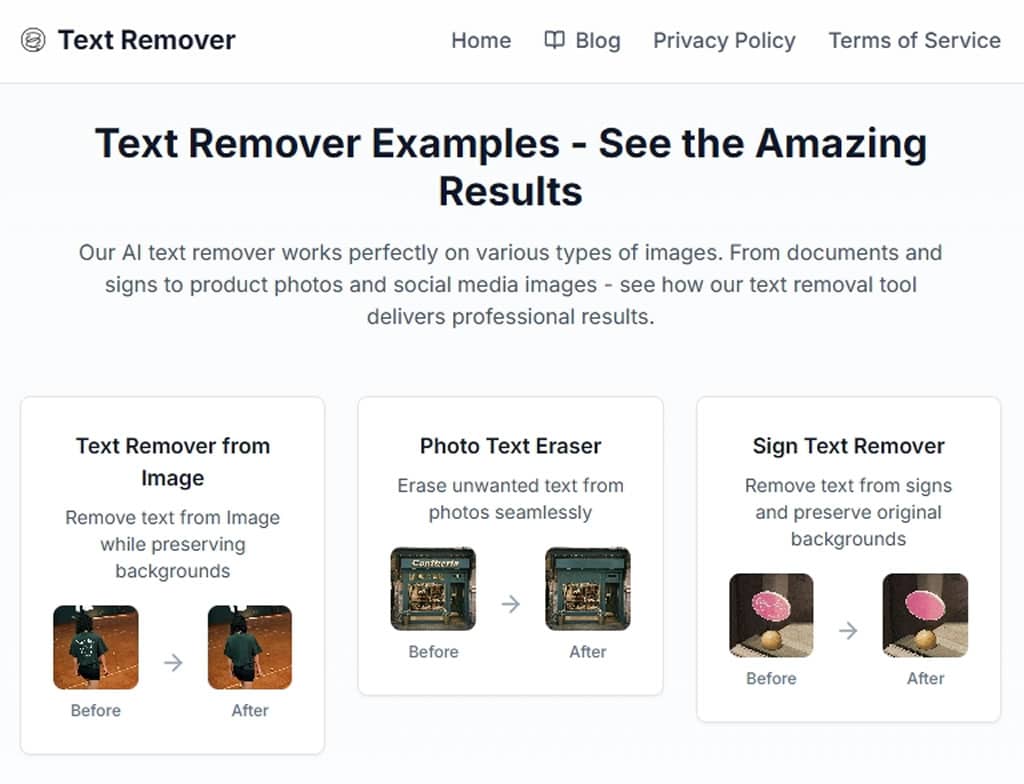Open the storefront After image

[x=588, y=588]
